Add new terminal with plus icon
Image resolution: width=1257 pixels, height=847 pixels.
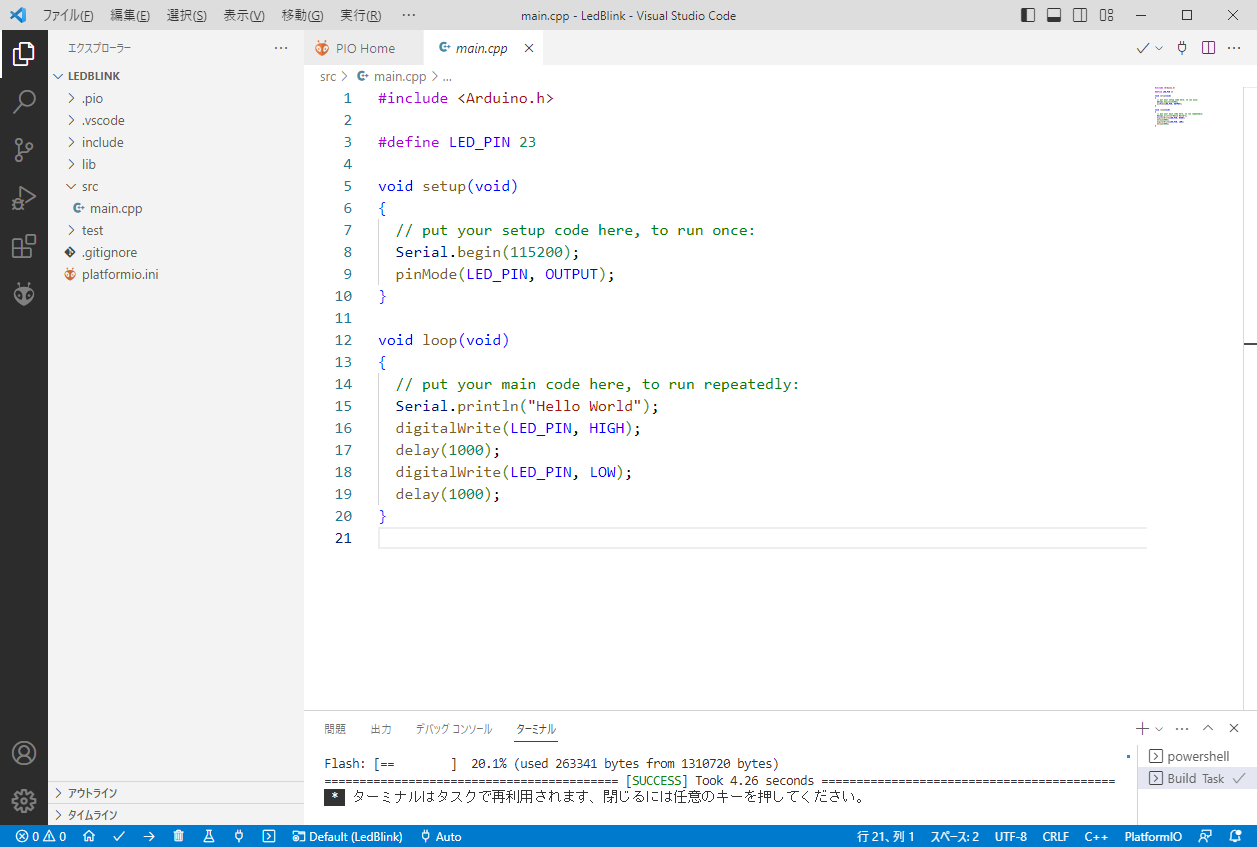click(1142, 728)
